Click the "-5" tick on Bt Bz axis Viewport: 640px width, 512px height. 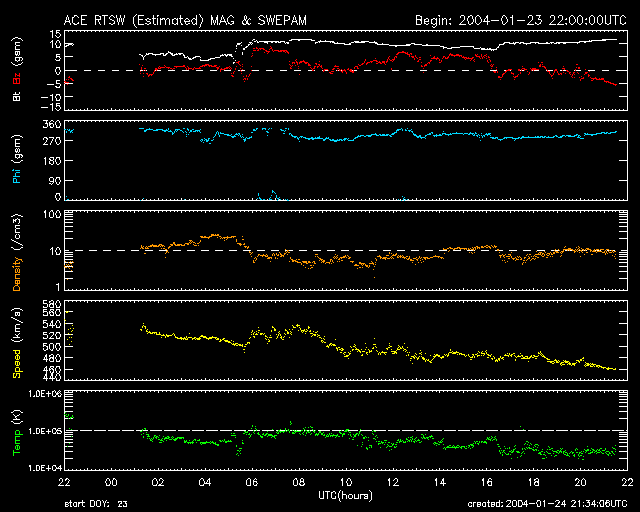(x=55, y=84)
